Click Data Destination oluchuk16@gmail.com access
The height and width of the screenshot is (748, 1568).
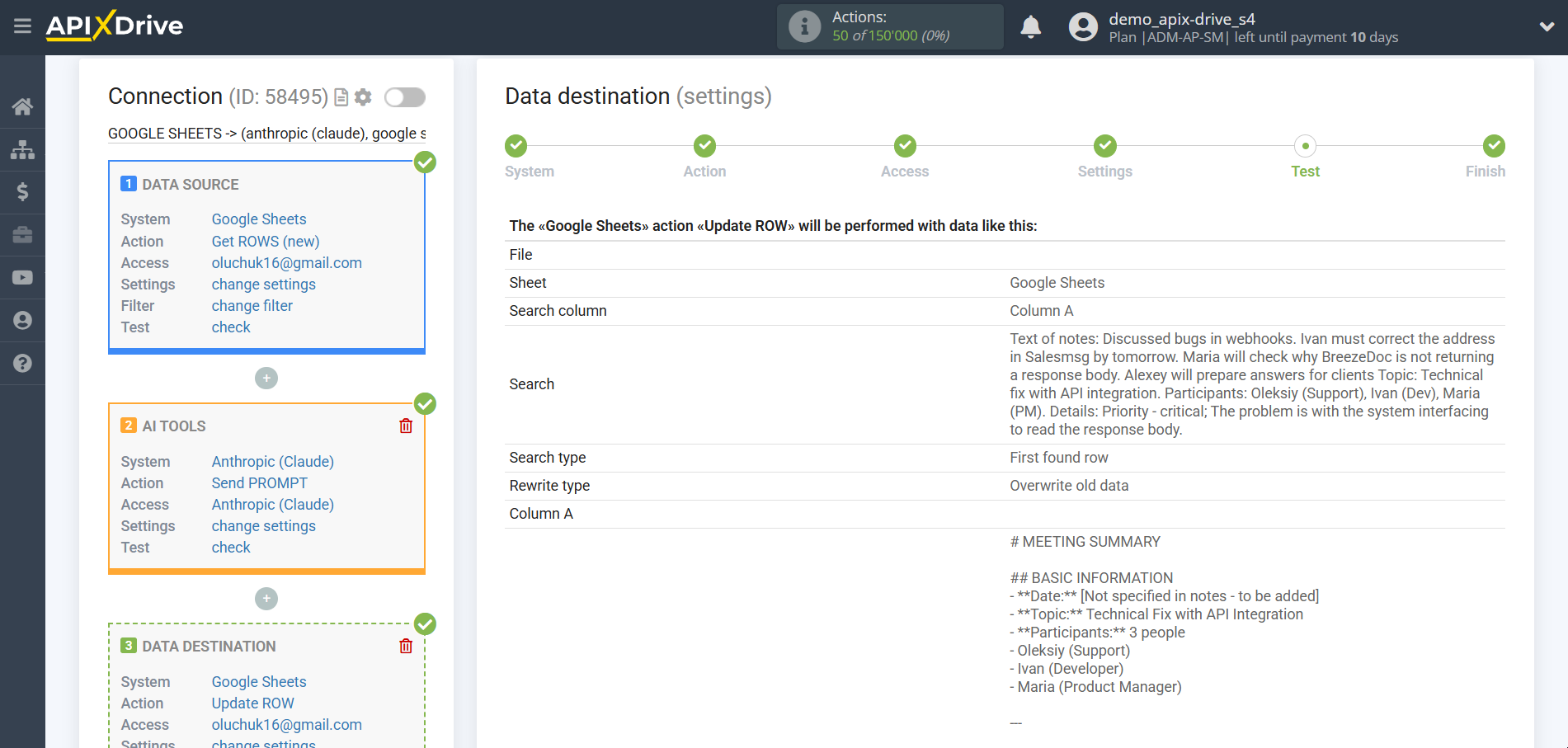coord(287,725)
